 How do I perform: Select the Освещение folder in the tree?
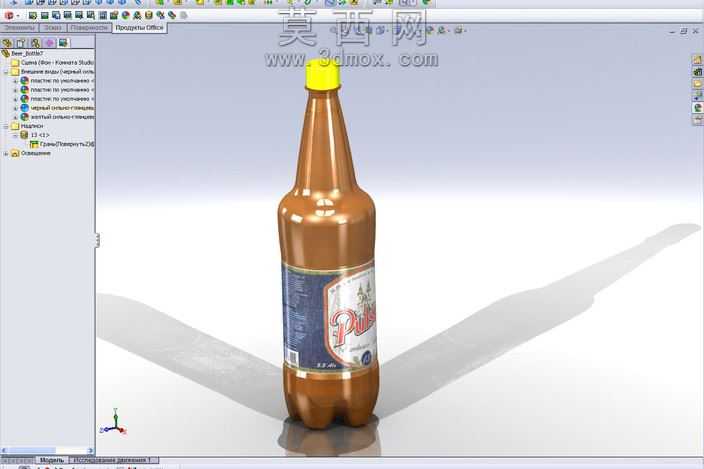pyautogui.click(x=31, y=153)
